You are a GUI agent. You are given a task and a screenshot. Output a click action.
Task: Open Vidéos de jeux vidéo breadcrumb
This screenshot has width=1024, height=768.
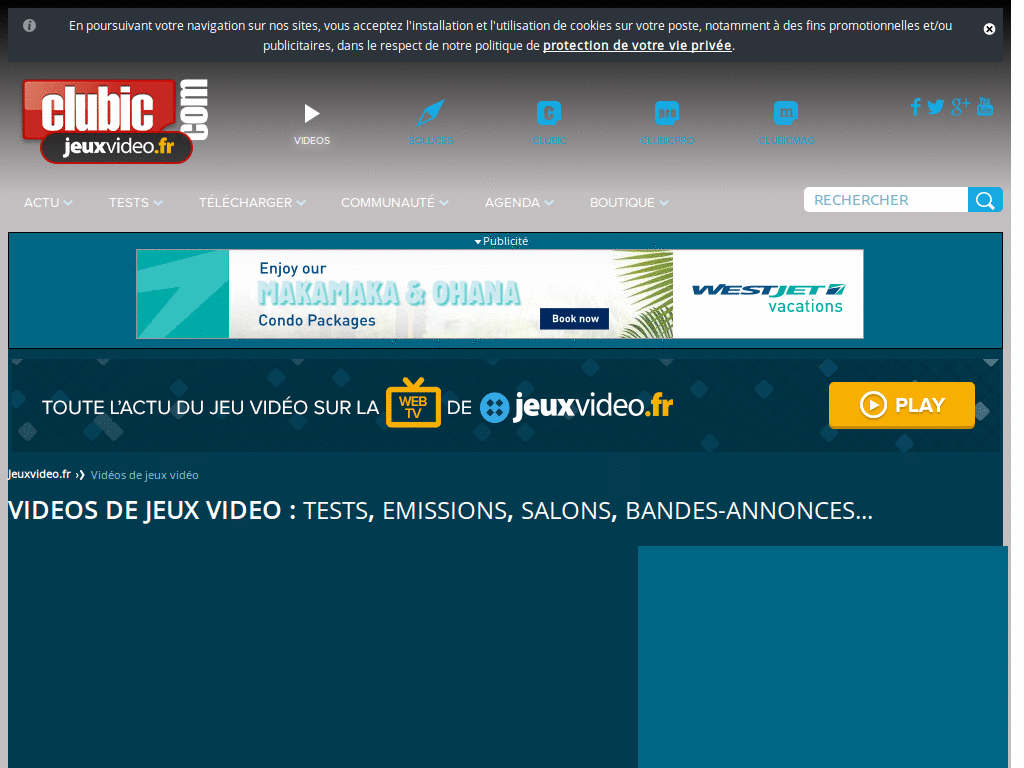pyautogui.click(x=144, y=475)
